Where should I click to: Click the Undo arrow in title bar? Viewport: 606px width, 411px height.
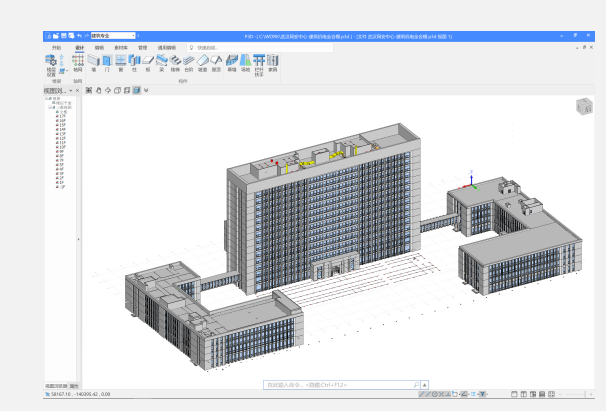[79, 36]
